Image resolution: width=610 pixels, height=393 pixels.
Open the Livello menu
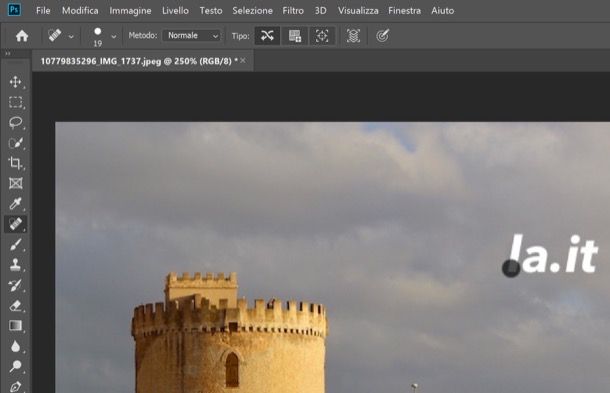coord(175,11)
